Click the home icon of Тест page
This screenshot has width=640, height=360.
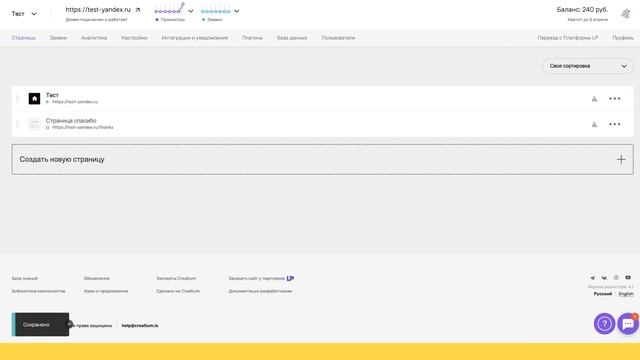coord(34,98)
